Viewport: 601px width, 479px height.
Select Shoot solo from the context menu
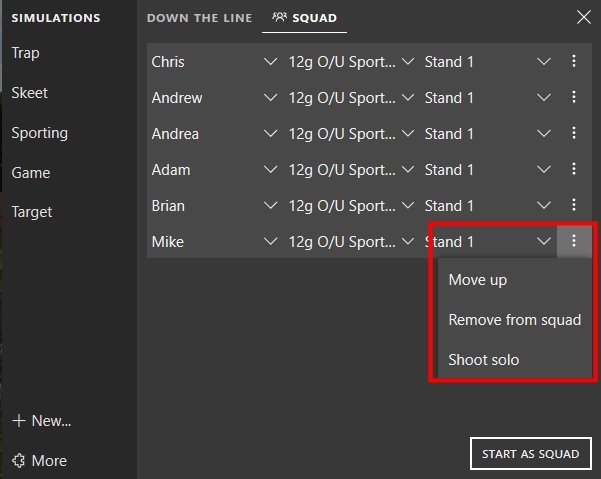(x=484, y=360)
